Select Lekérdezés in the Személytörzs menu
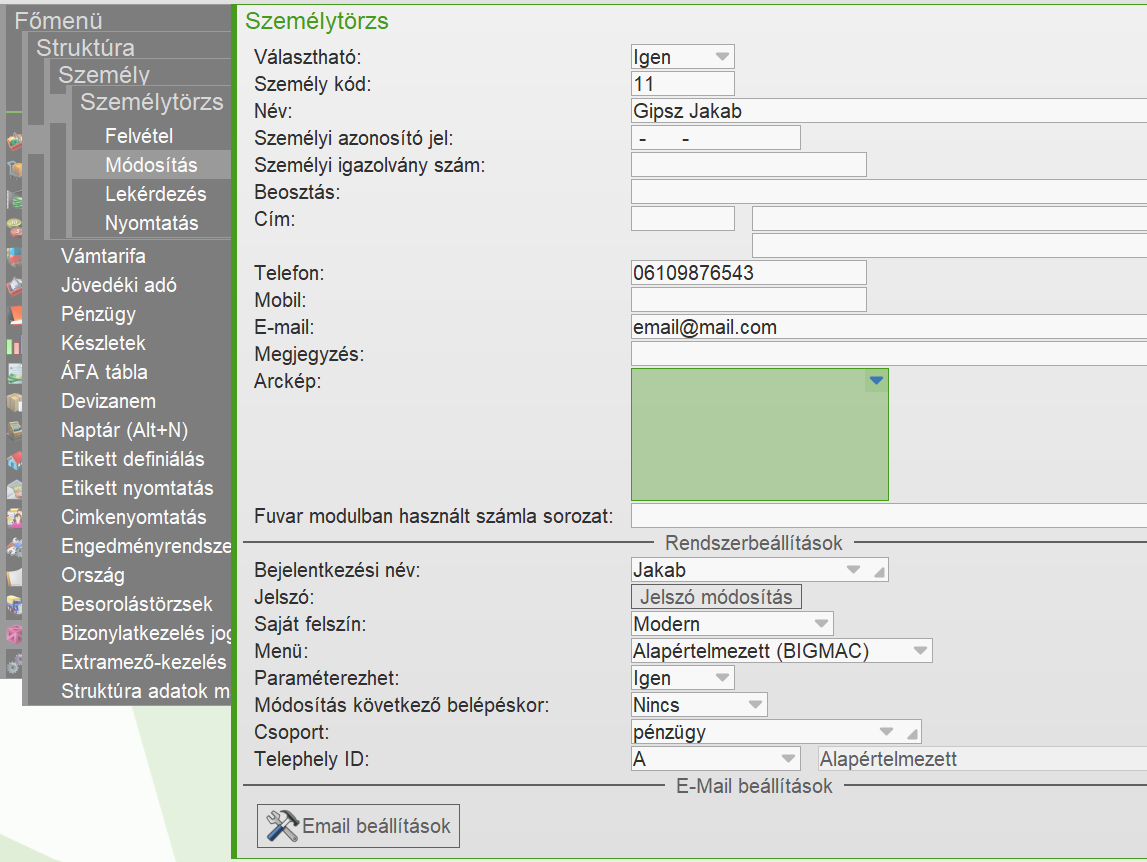This screenshot has height=862, width=1147. pyautogui.click(x=151, y=194)
